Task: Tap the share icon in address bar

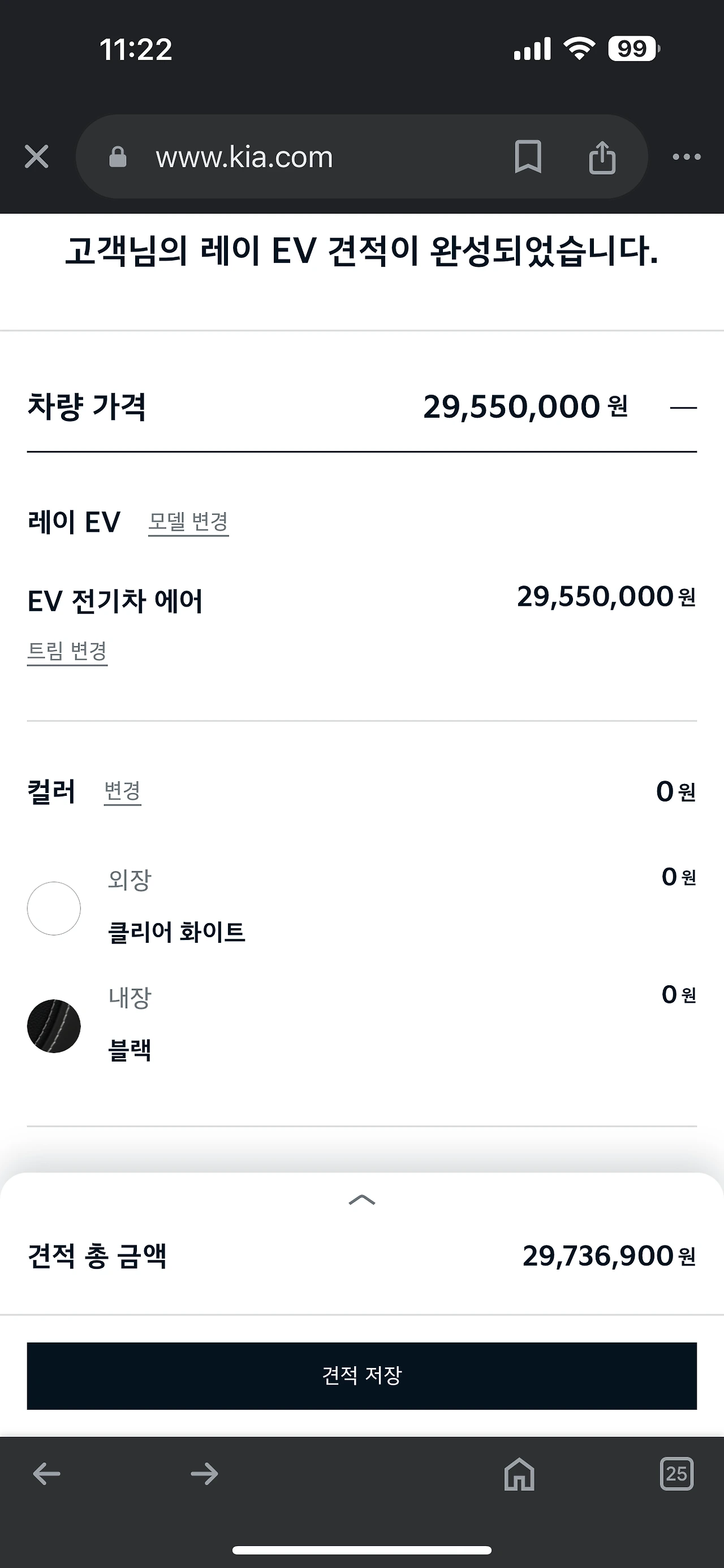Action: tap(602, 157)
